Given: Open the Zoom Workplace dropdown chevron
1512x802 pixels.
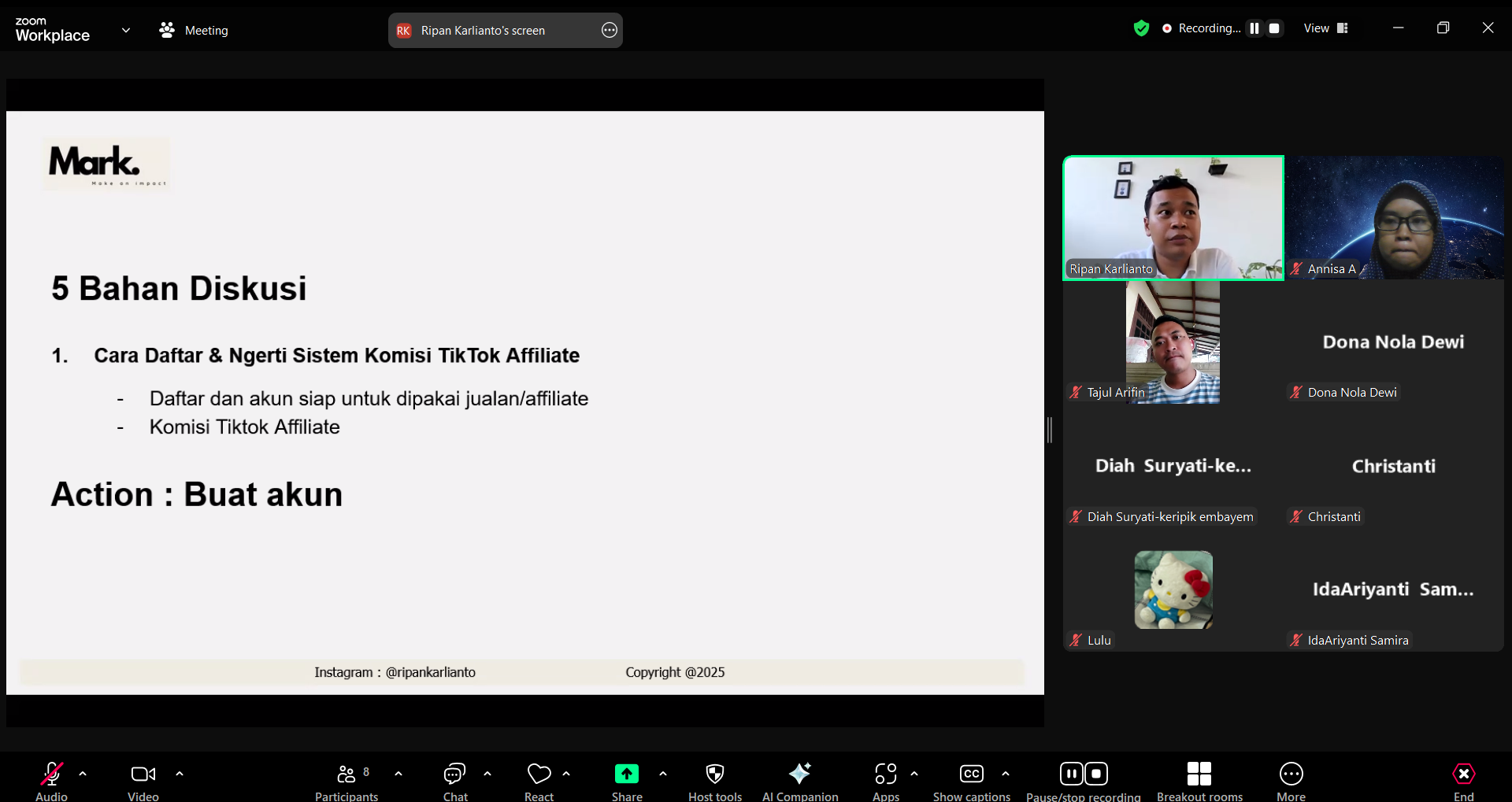Looking at the screenshot, I should pos(126,31).
